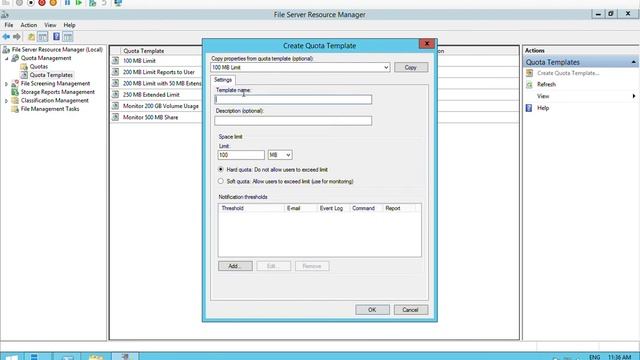Click the E-mail column header

point(300,208)
